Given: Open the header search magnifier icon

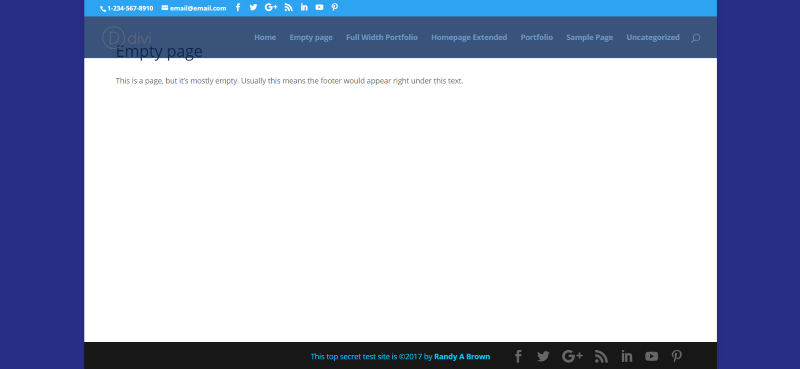Looking at the screenshot, I should 695,38.
